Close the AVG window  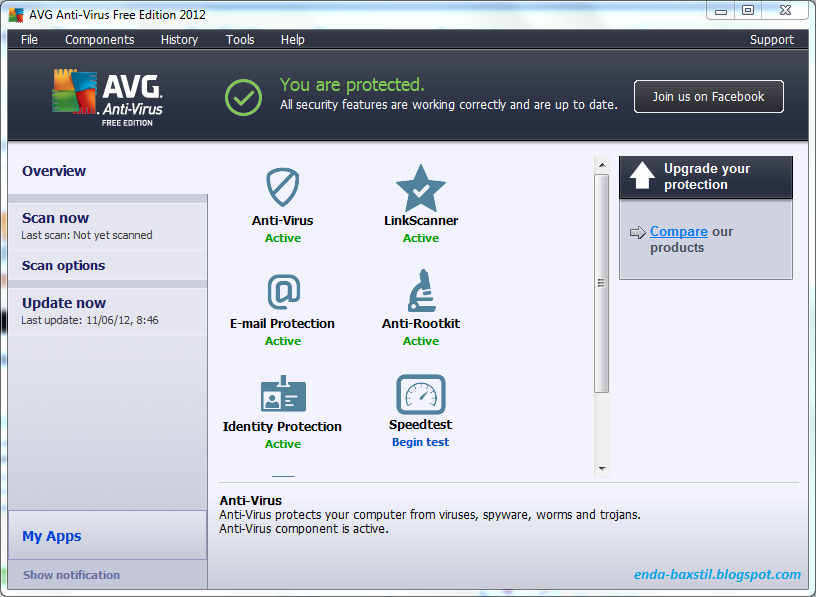[x=785, y=11]
